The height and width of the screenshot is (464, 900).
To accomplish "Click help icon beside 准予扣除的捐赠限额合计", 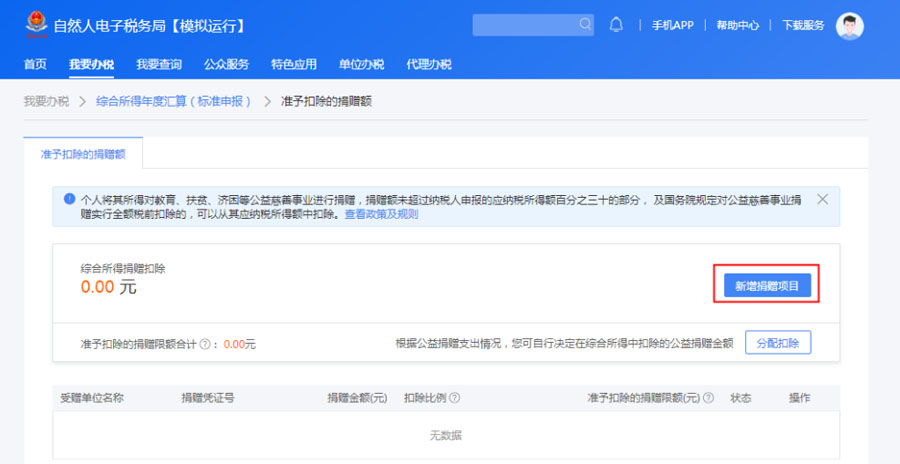I will click(x=204, y=344).
